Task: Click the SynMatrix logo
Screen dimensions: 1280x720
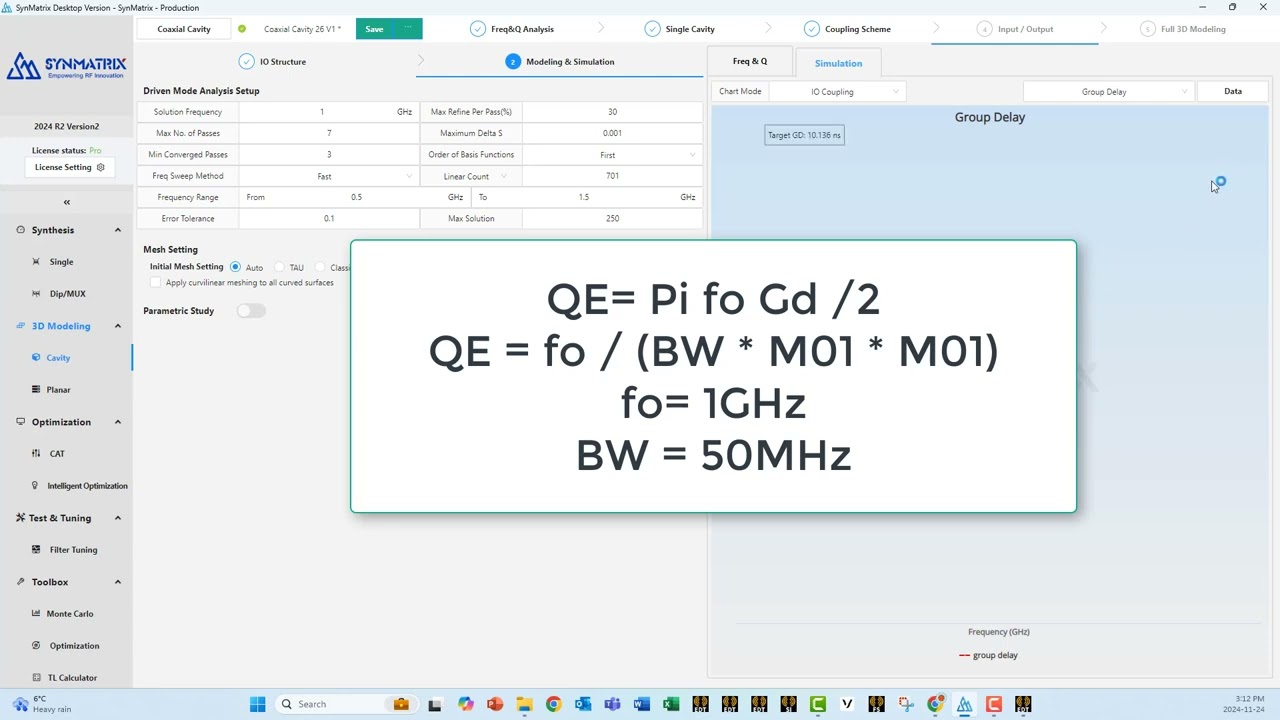Action: click(x=66, y=67)
